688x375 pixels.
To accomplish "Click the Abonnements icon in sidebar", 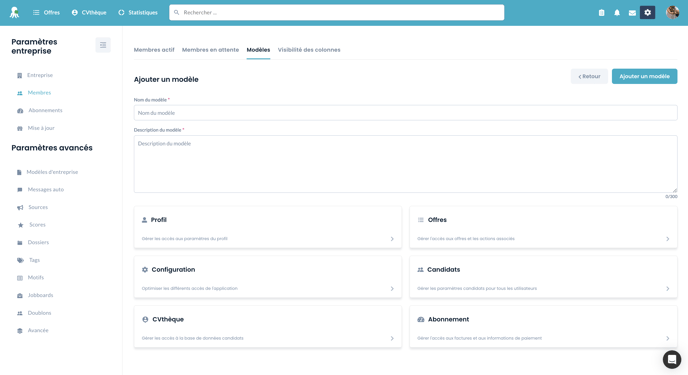I will click(20, 111).
